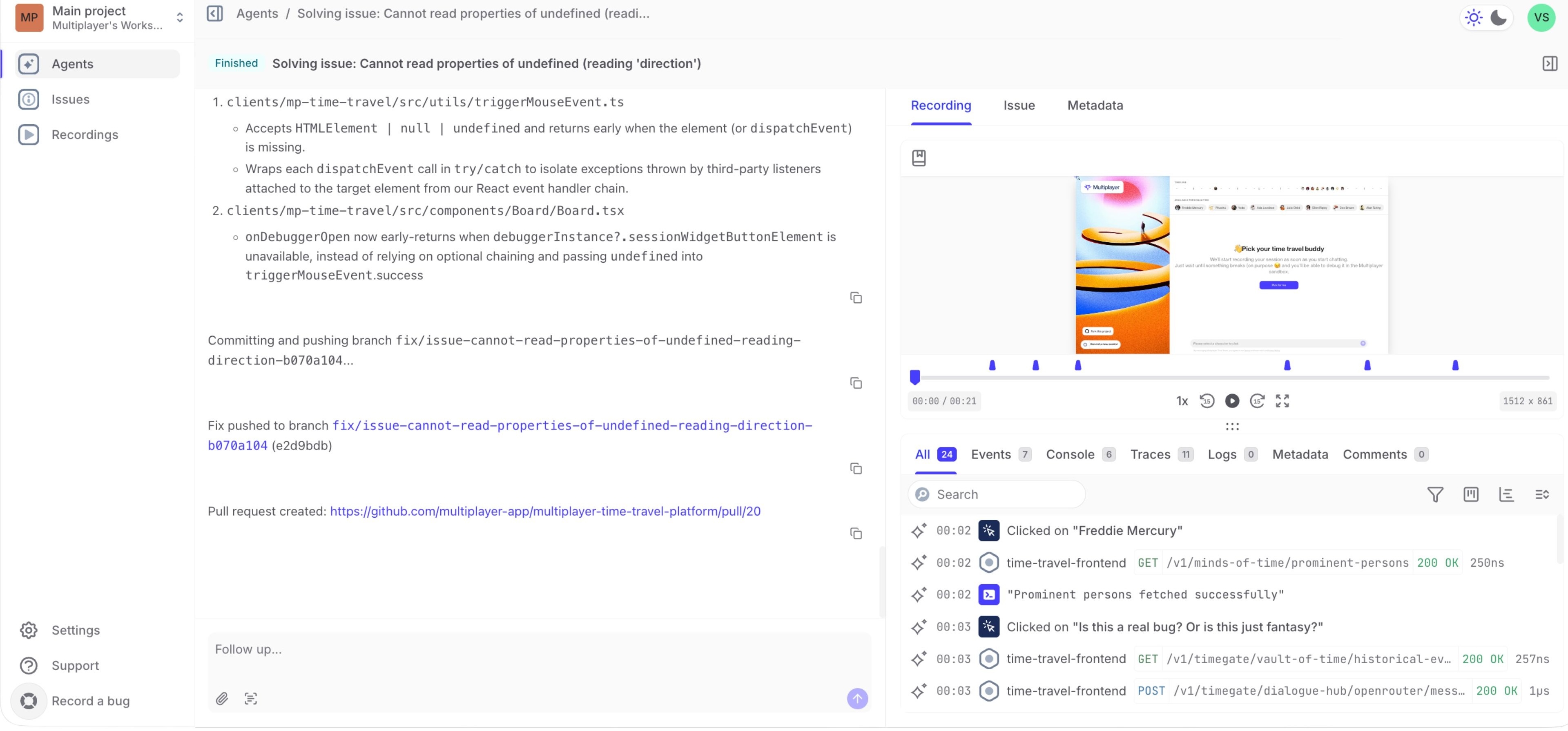Expand the Main project workspace switcher

[x=179, y=18]
